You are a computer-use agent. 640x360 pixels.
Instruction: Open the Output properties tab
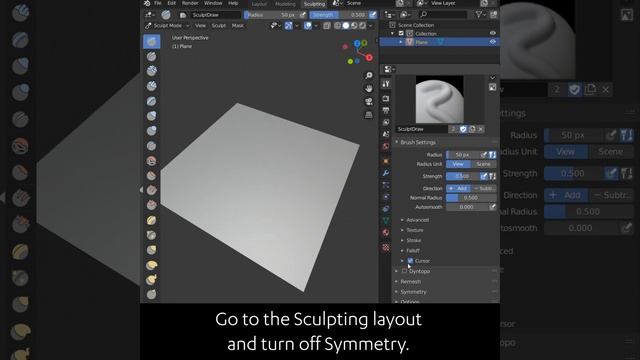coord(386,110)
